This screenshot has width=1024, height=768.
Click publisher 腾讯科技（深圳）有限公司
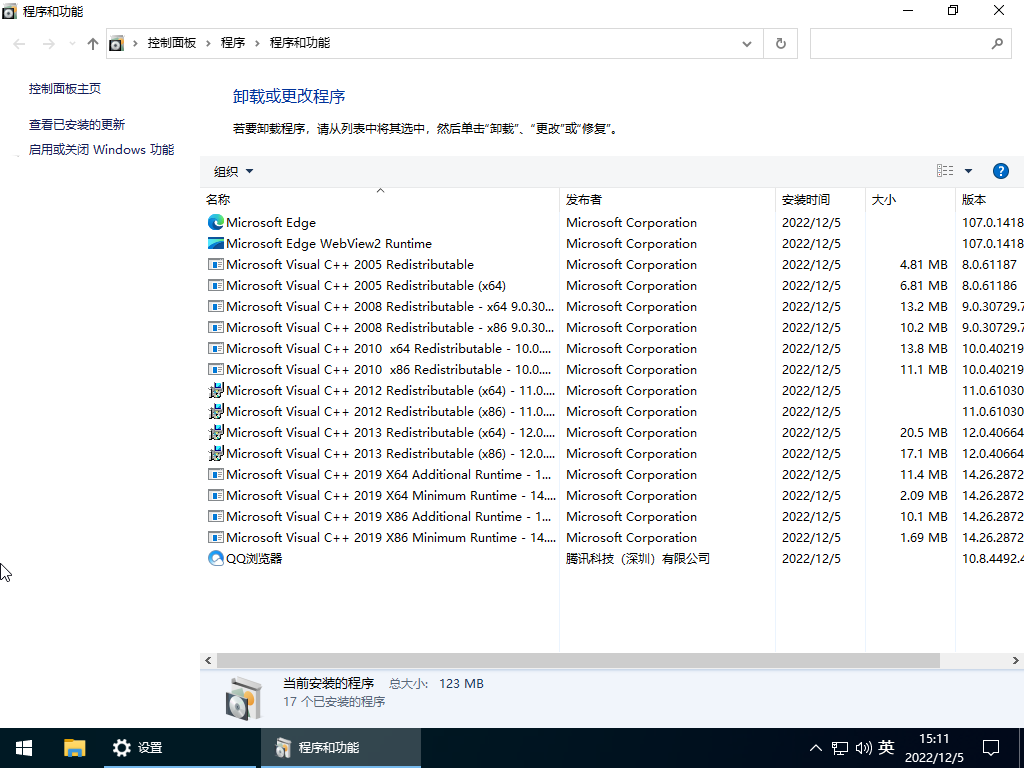(x=637, y=558)
